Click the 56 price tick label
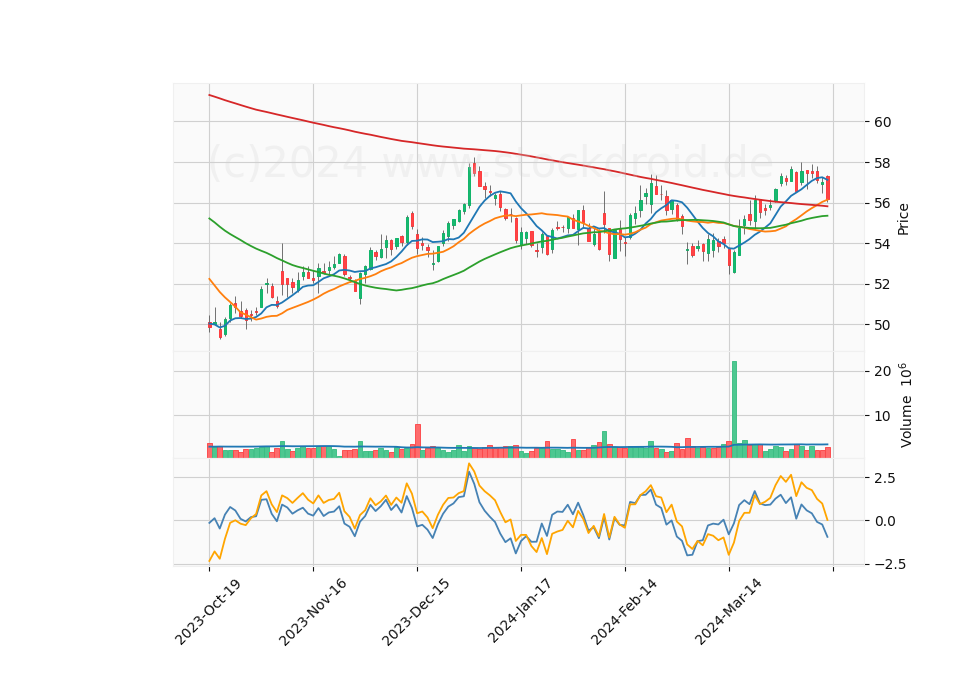Viewport: 960px width, 690px height. 882,203
